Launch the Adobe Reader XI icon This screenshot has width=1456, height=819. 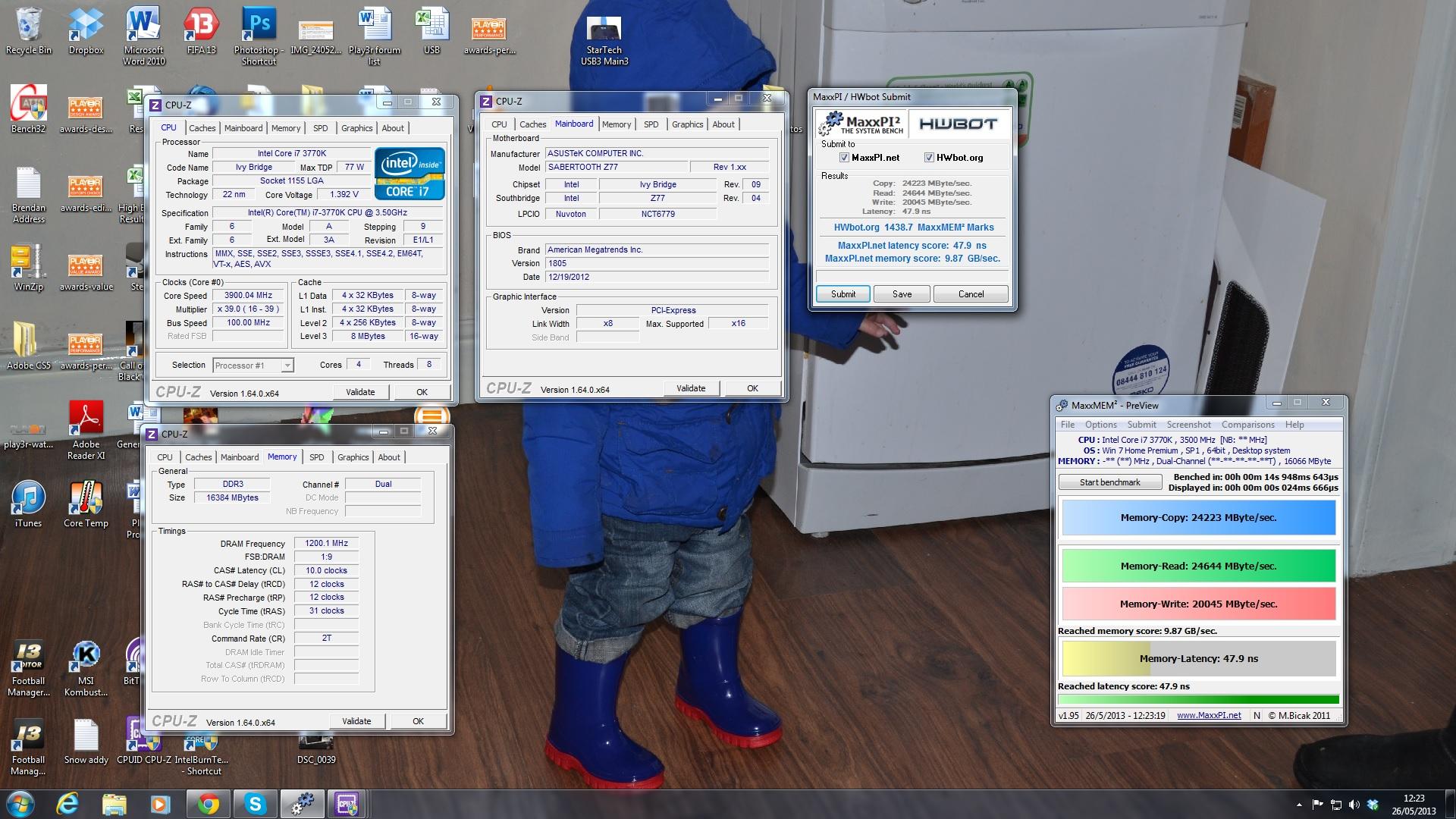pyautogui.click(x=86, y=430)
